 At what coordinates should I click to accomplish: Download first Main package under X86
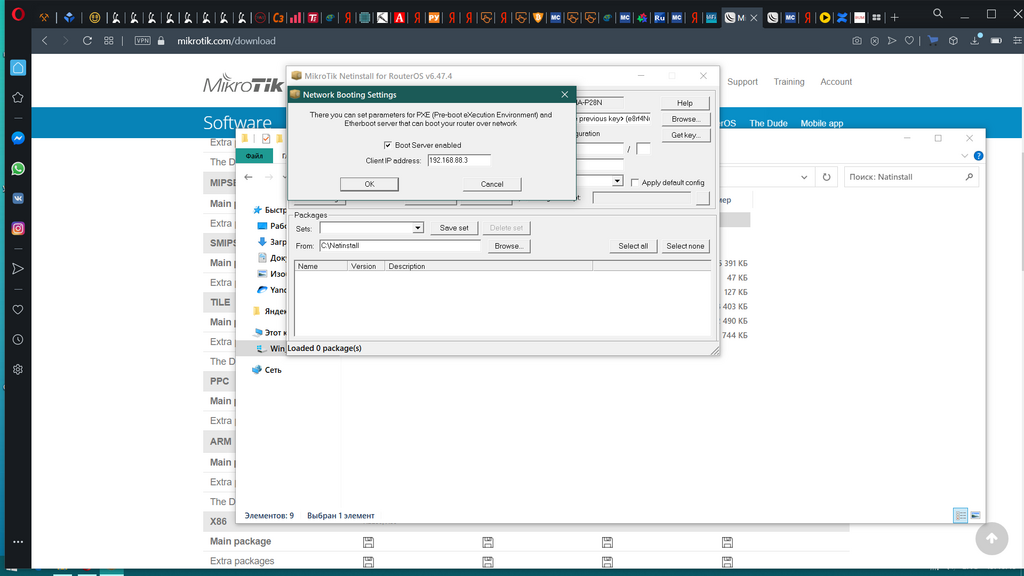point(368,542)
